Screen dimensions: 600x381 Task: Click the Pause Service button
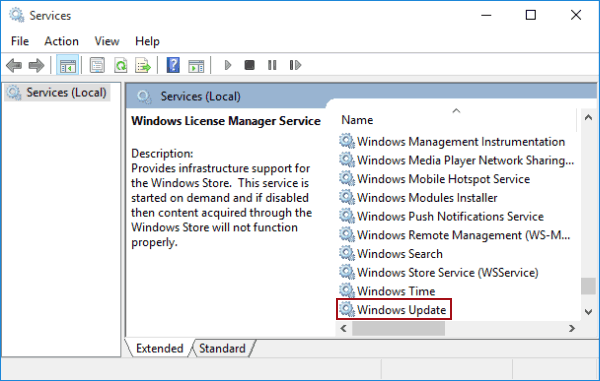[272, 65]
